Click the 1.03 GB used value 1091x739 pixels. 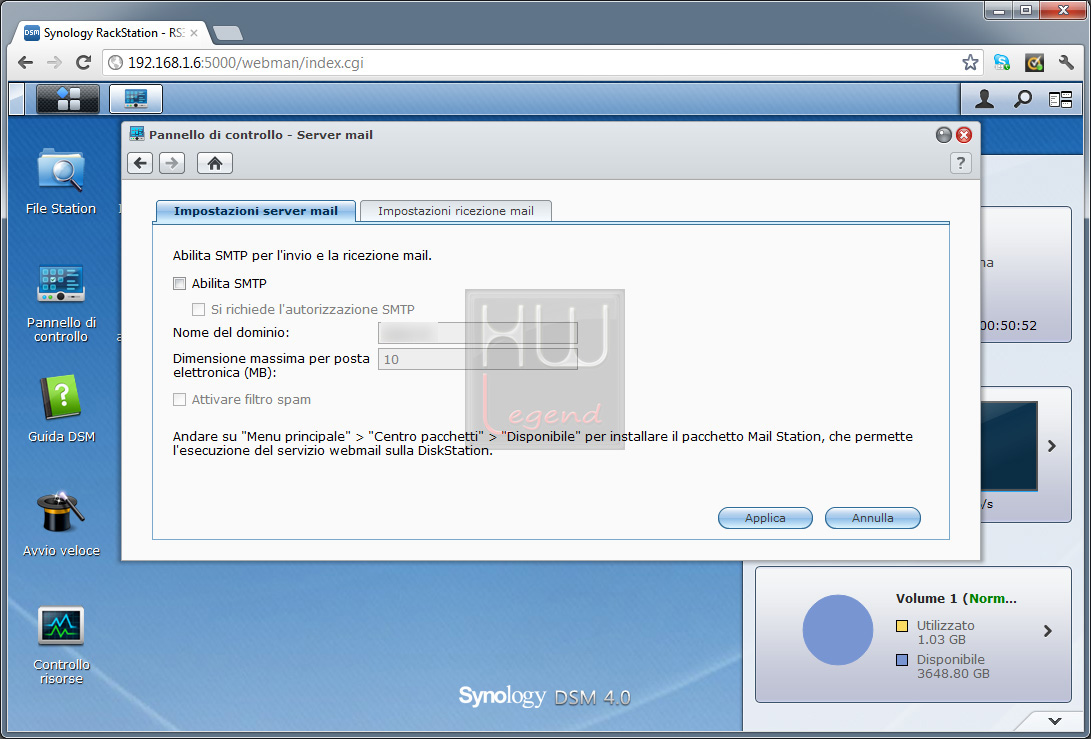(941, 639)
